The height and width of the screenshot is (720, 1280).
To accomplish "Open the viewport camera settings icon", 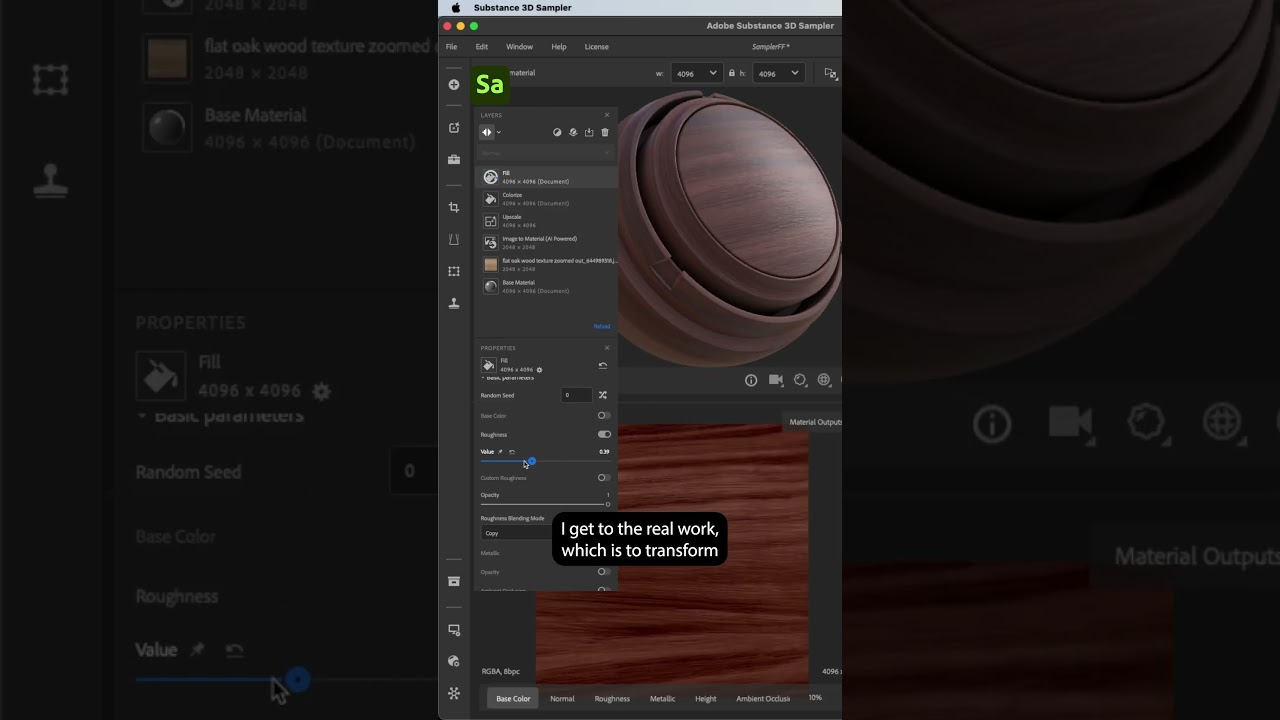I will point(776,380).
